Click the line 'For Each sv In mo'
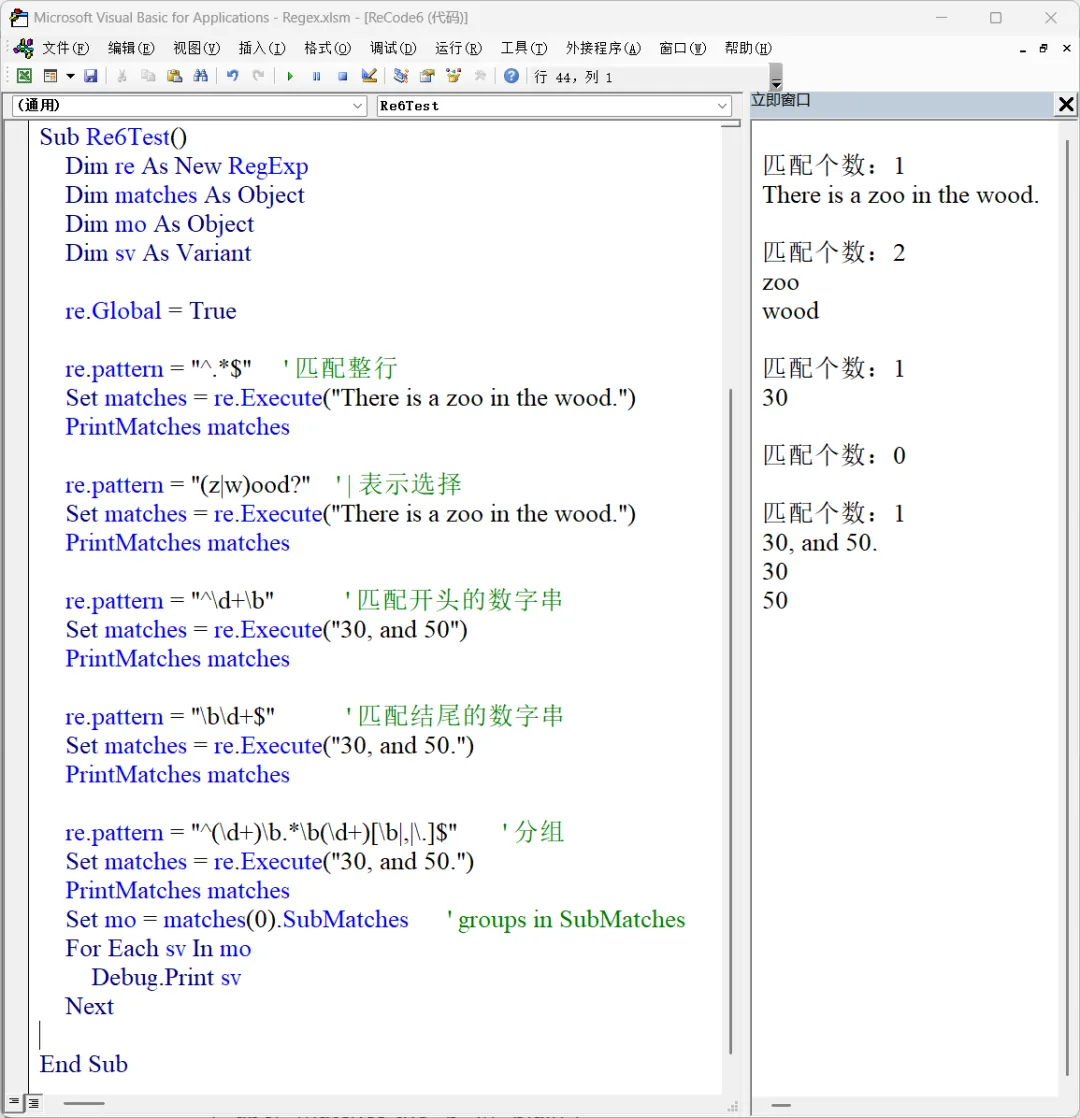This screenshot has height=1118, width=1080. click(x=158, y=948)
